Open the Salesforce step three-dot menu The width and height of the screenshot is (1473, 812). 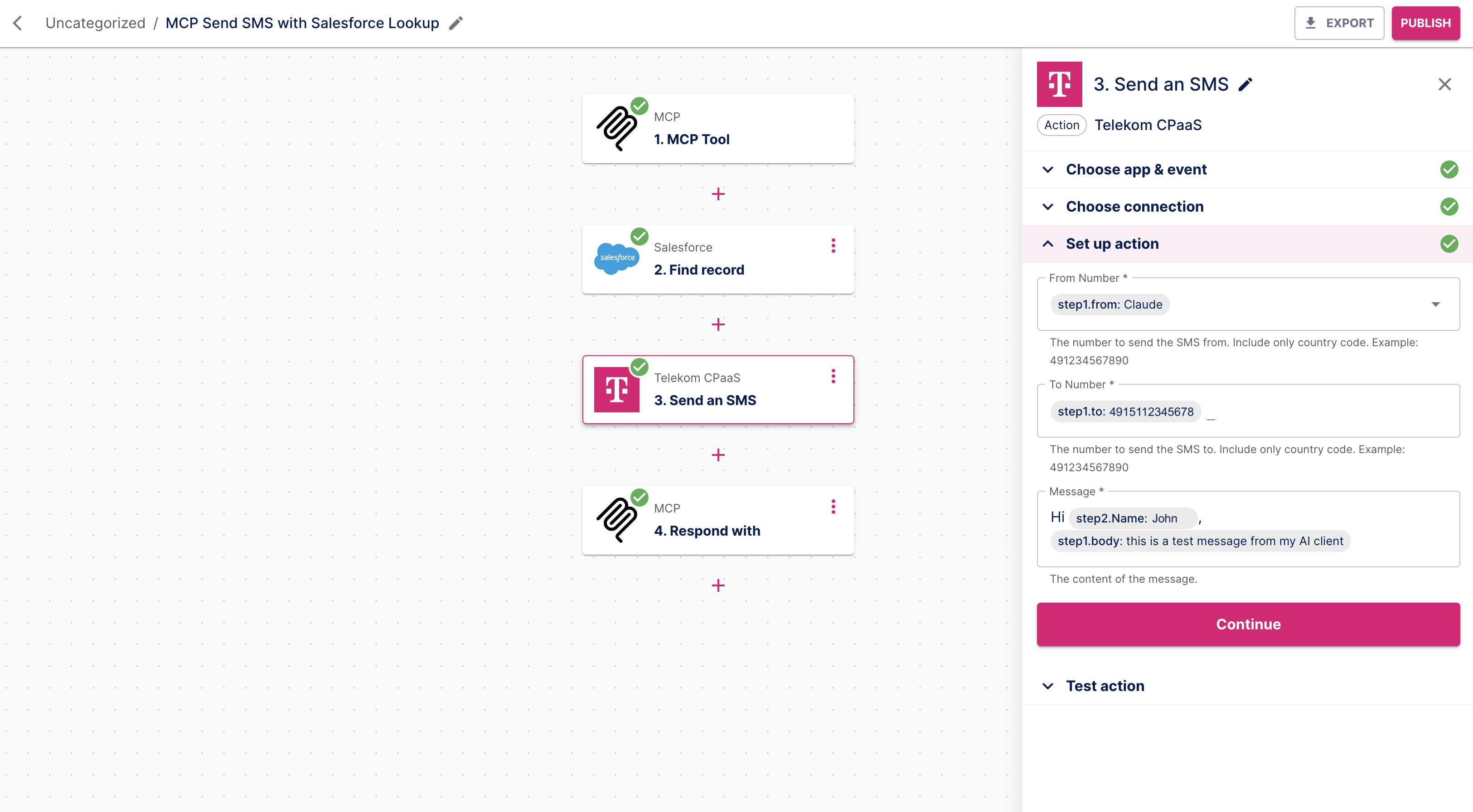pyautogui.click(x=833, y=246)
